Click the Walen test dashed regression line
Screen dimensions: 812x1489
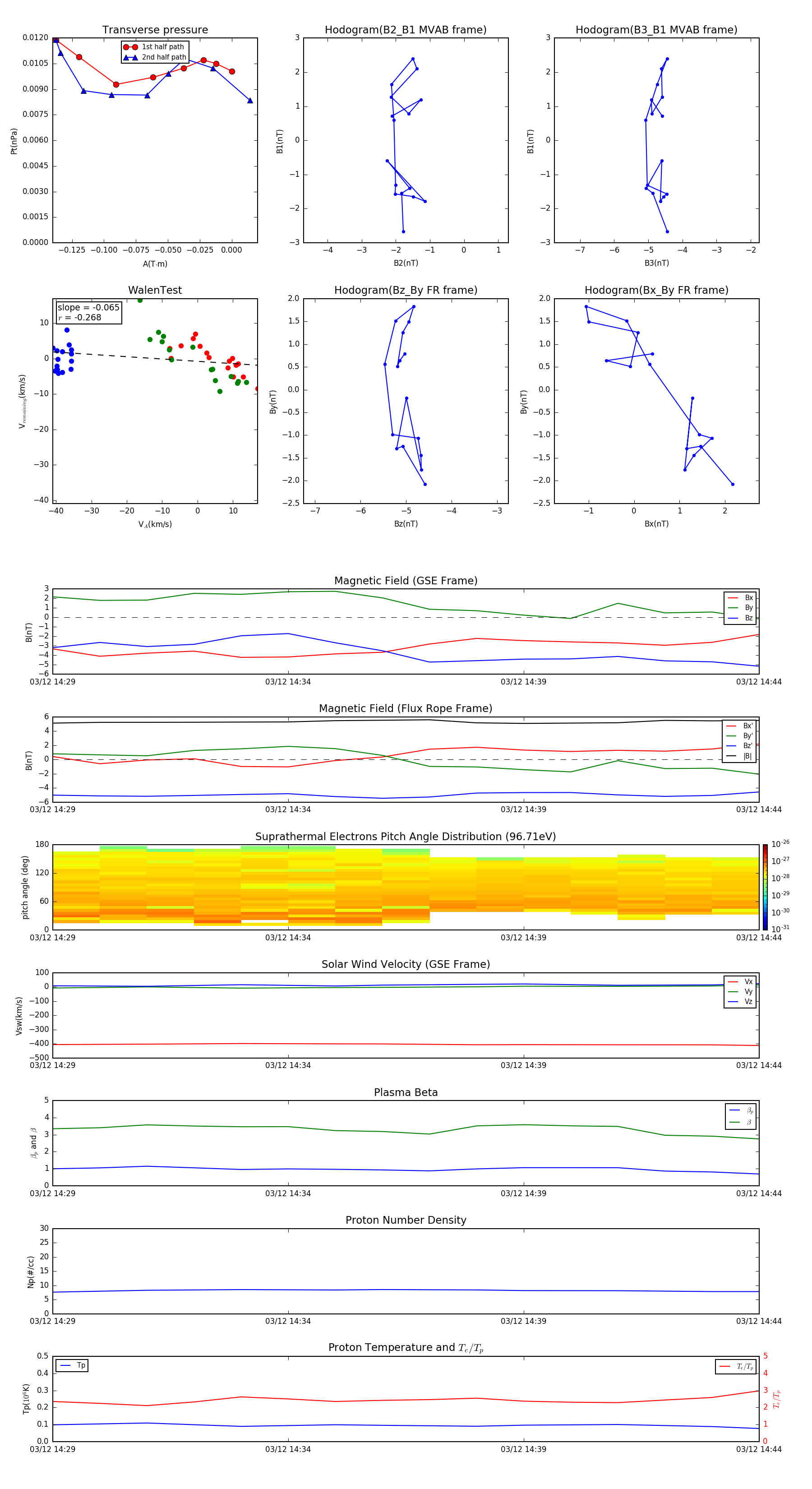(x=155, y=358)
